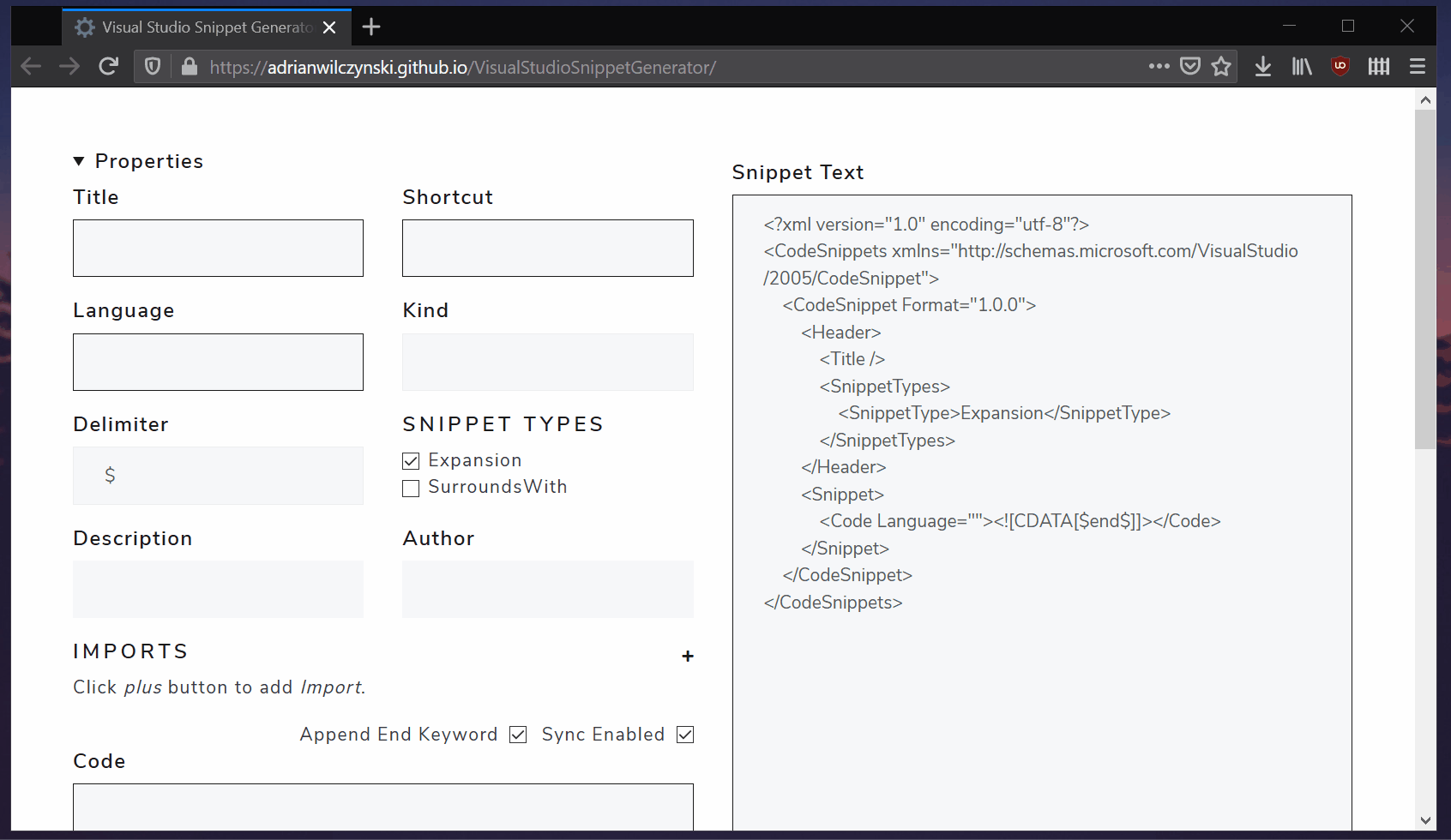Click the Snippet Text output area
Viewport: 1451px width, 840px height.
click(1042, 513)
